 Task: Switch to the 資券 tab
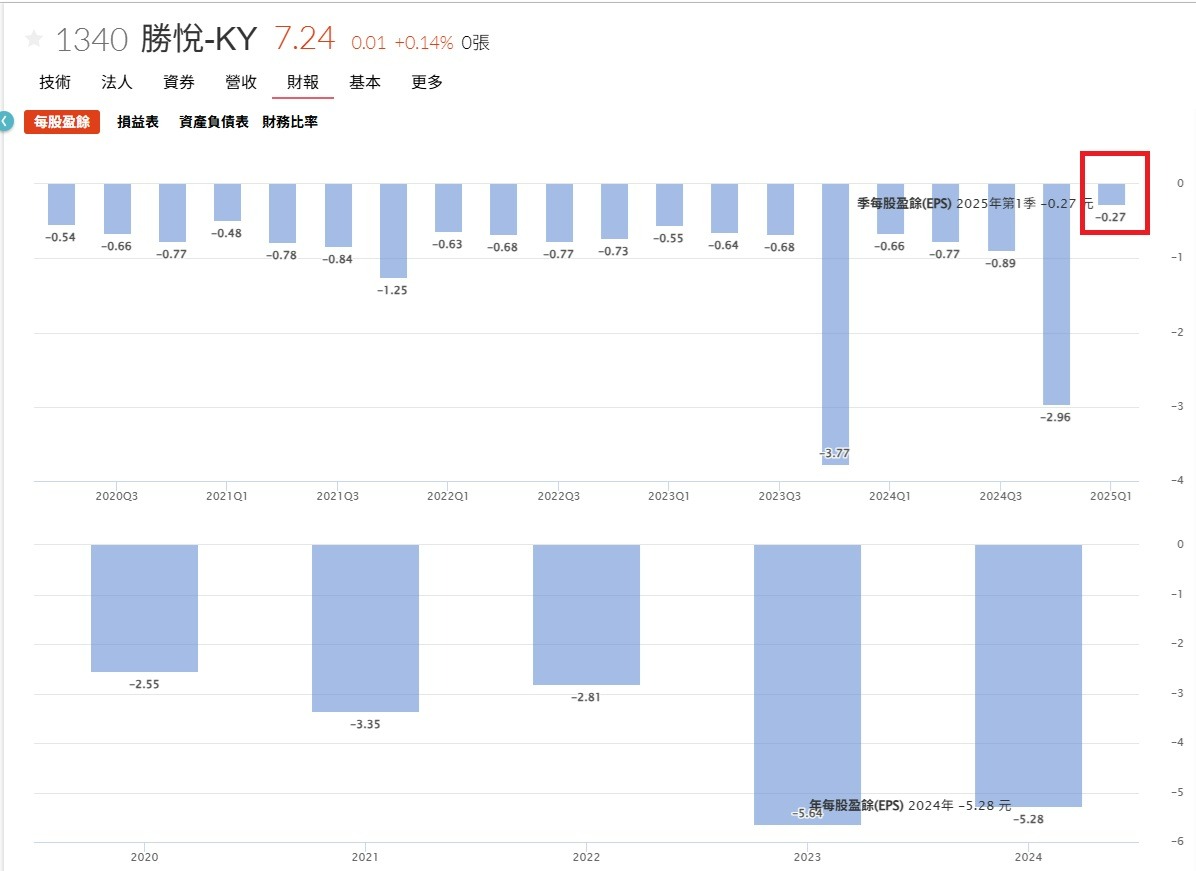tap(178, 82)
